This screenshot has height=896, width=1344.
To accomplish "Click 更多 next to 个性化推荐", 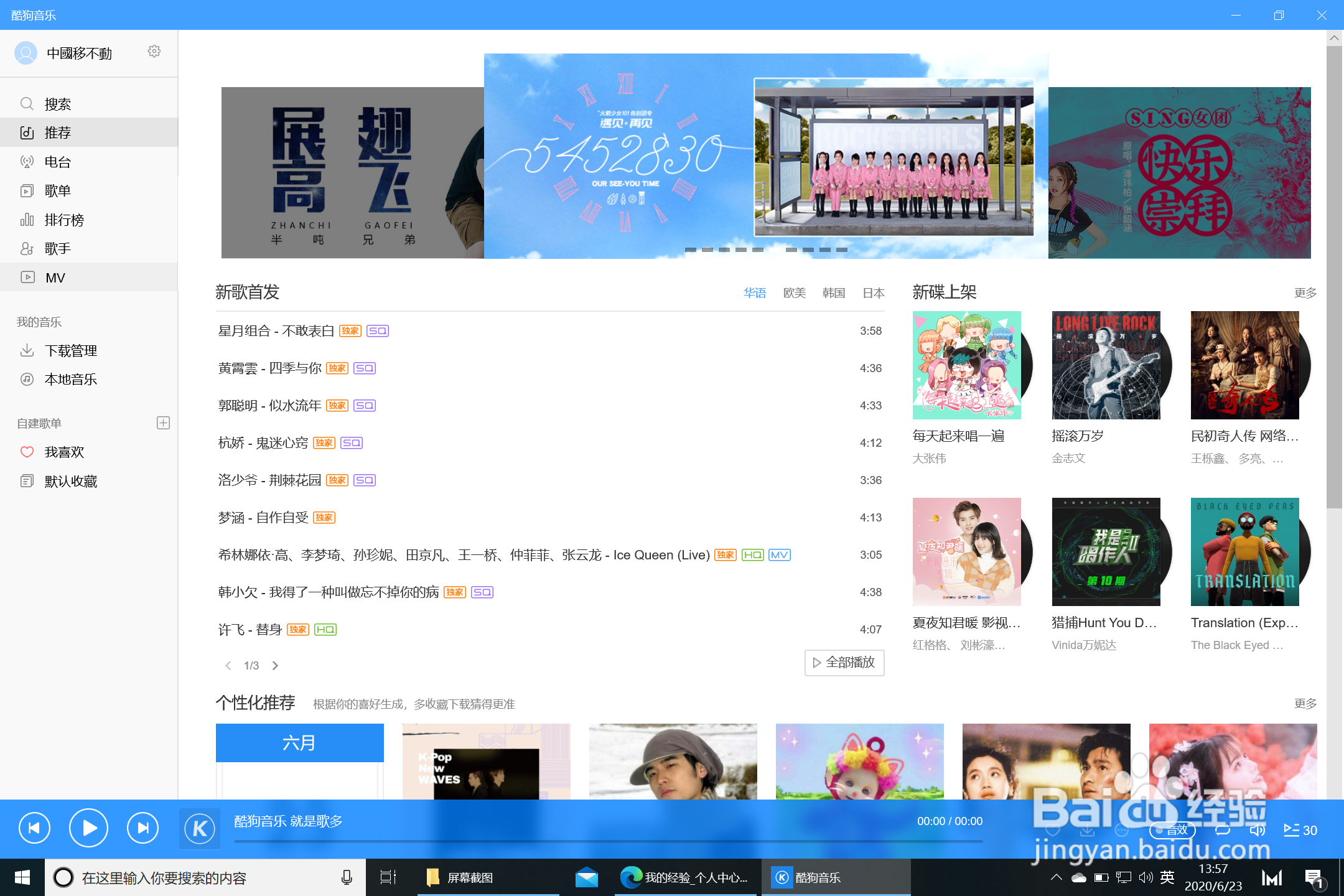I will point(1305,704).
